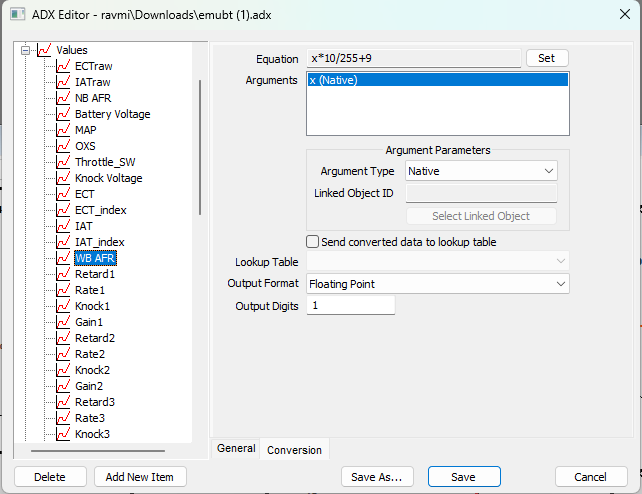Click the Output Digits input field
The width and height of the screenshot is (642, 494).
(x=350, y=305)
